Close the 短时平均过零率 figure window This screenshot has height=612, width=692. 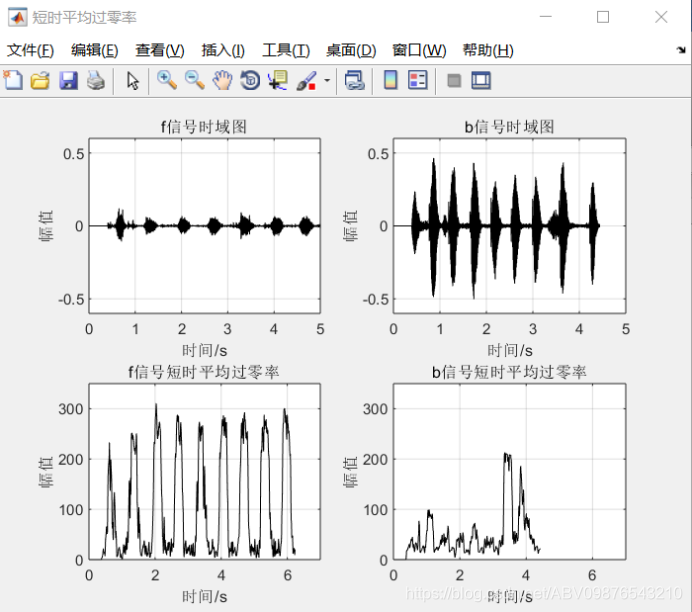(x=661, y=17)
